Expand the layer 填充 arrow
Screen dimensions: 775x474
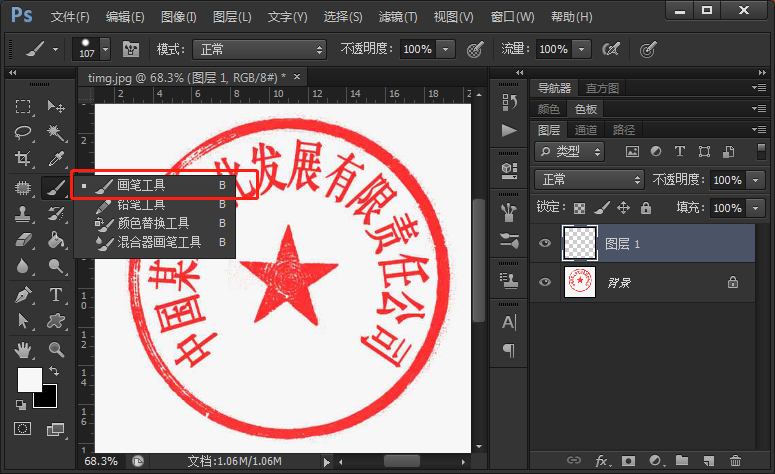[756, 208]
